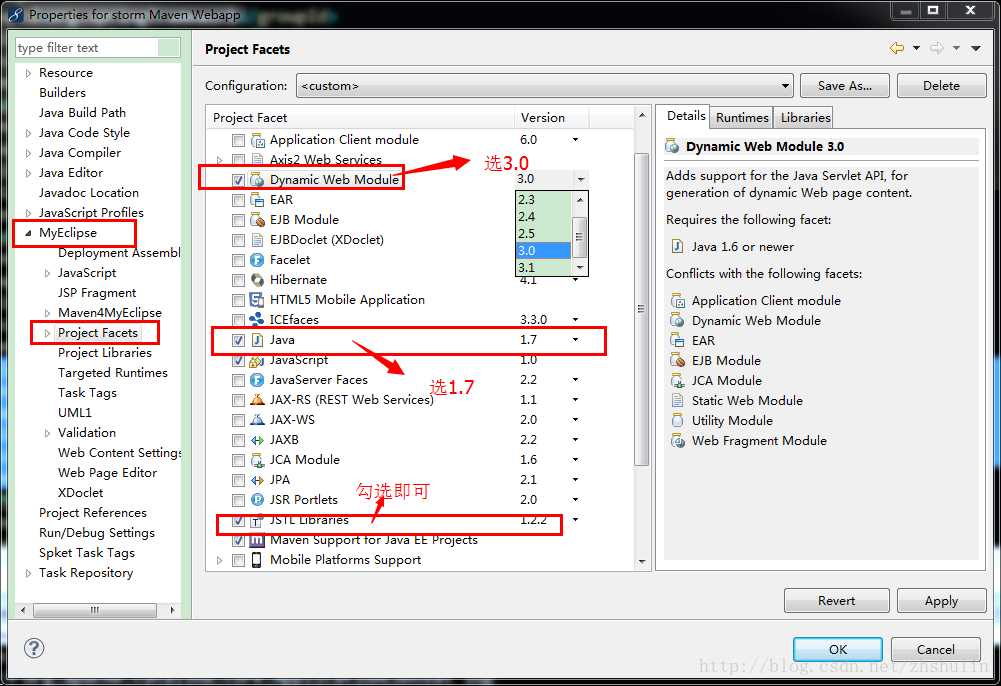Click the Maven Support for Java EE icon
The height and width of the screenshot is (686, 1001).
pos(257,541)
